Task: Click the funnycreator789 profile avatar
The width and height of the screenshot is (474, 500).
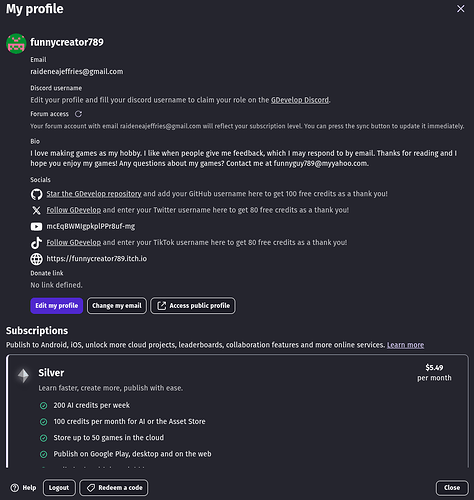Action: pos(16,43)
